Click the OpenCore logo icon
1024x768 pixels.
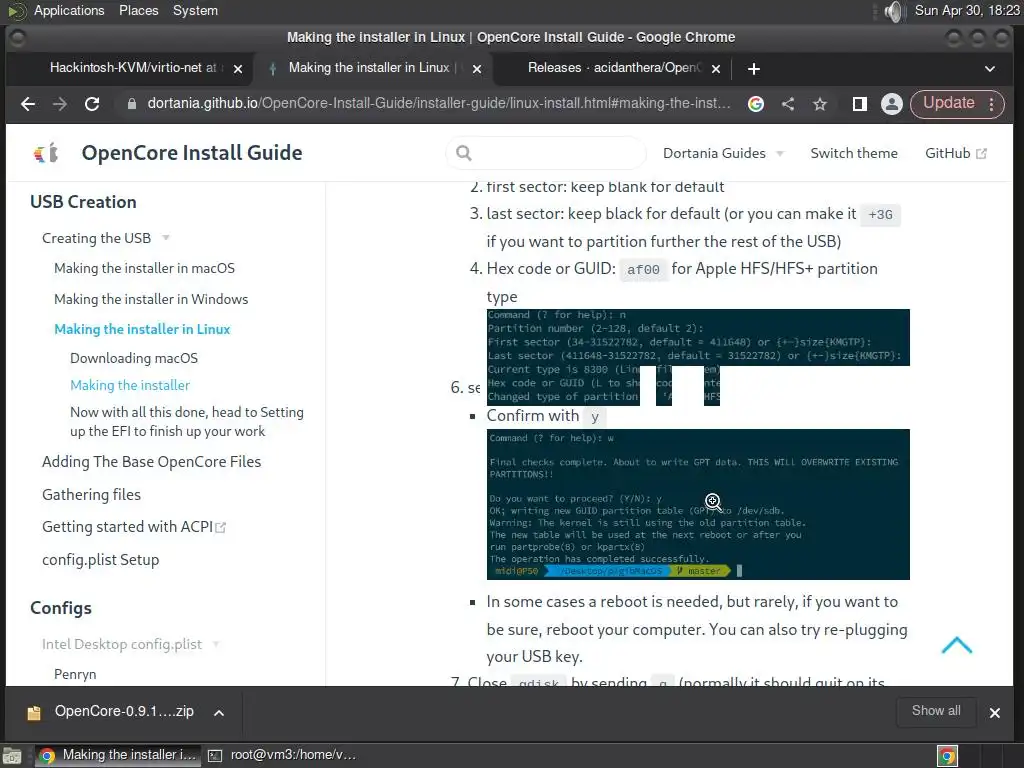46,153
